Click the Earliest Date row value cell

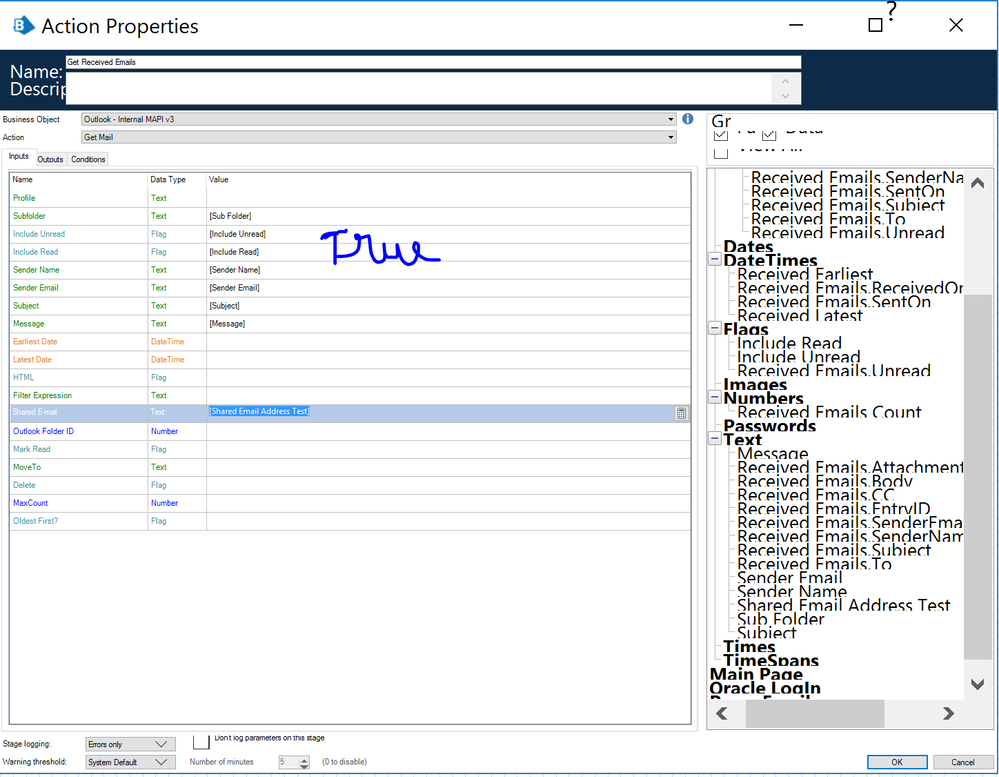[448, 341]
